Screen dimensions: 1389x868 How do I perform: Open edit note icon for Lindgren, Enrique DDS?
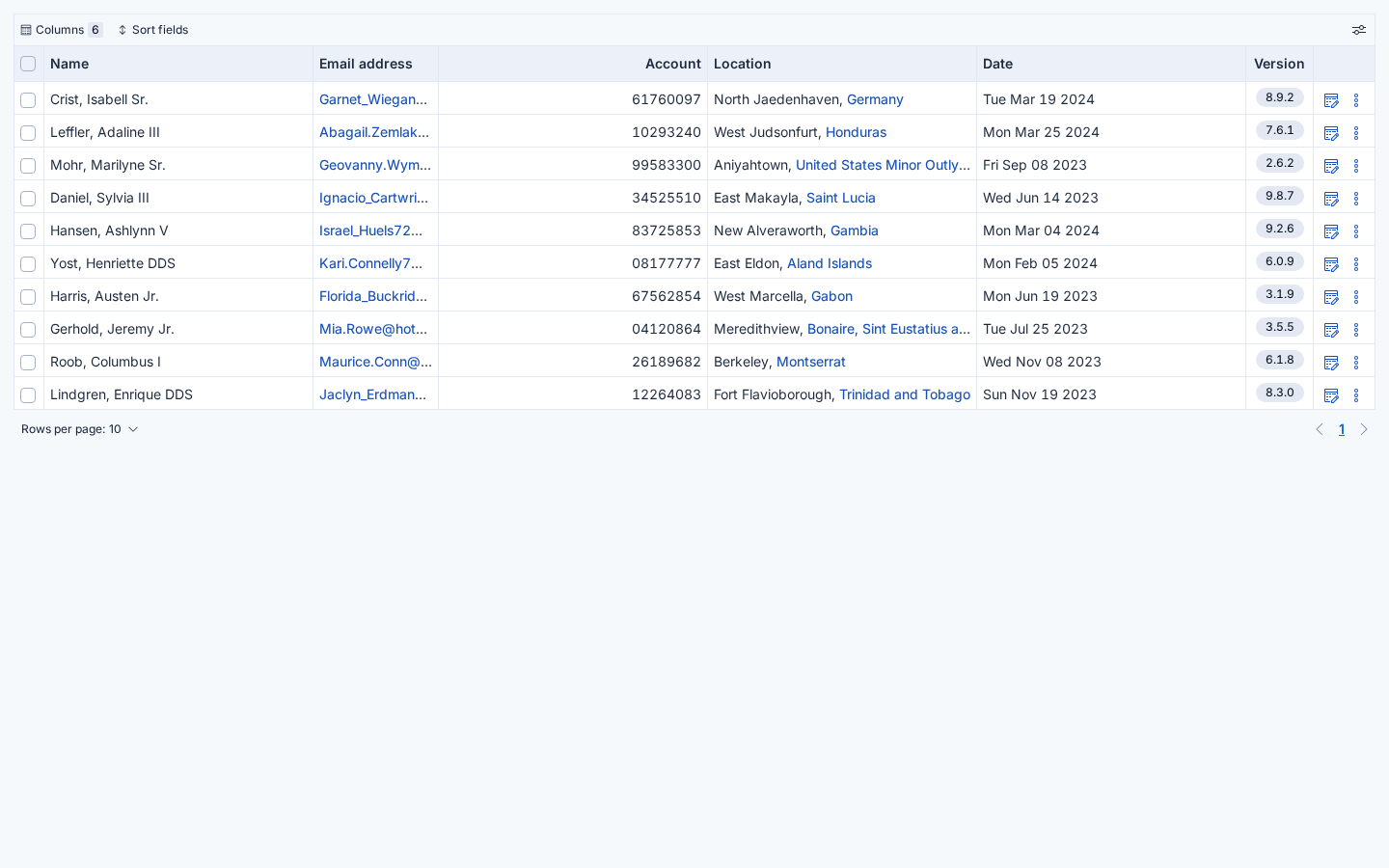point(1331,395)
